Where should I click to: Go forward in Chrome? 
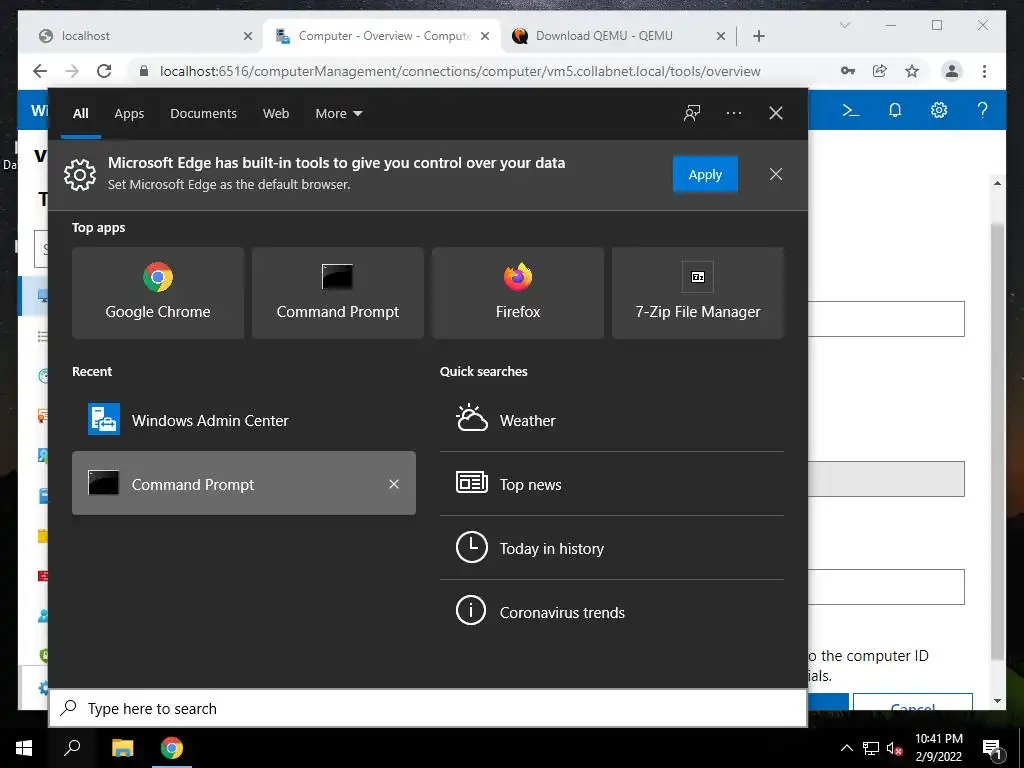click(72, 71)
